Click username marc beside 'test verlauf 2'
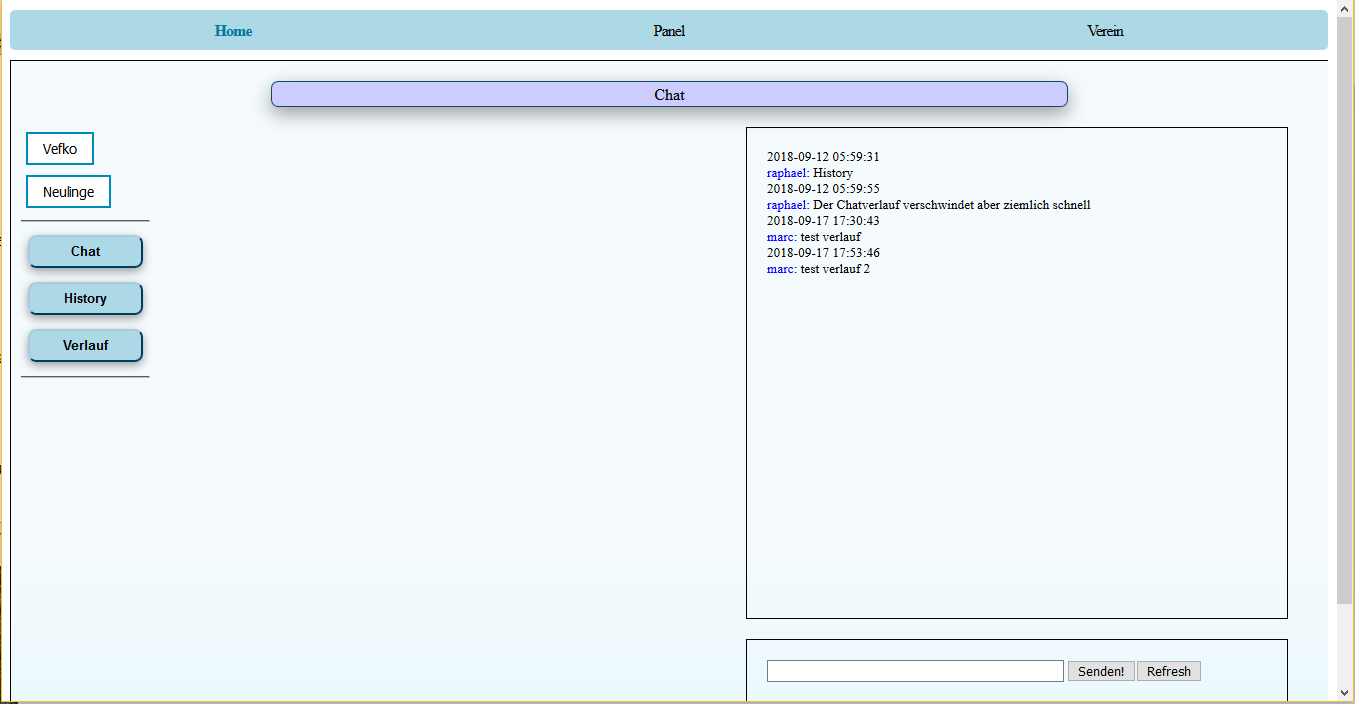The width and height of the screenshot is (1355, 704). pos(781,269)
